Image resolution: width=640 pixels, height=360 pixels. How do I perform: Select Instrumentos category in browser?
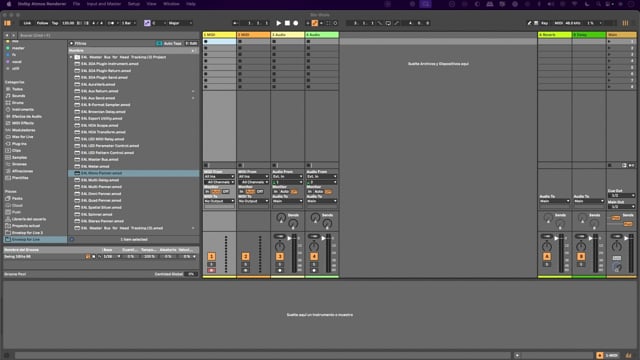(x=22, y=109)
